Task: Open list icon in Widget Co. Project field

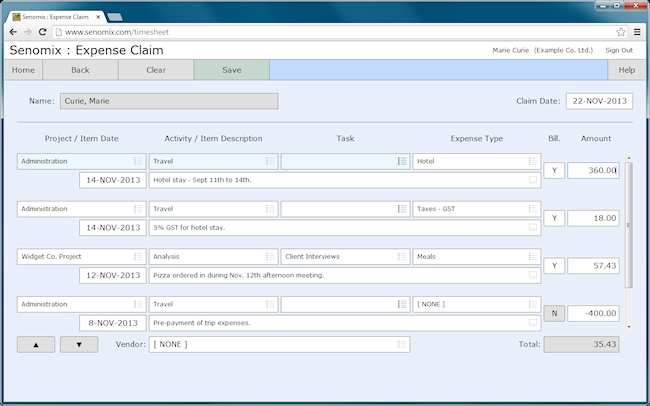Action: 138,257
